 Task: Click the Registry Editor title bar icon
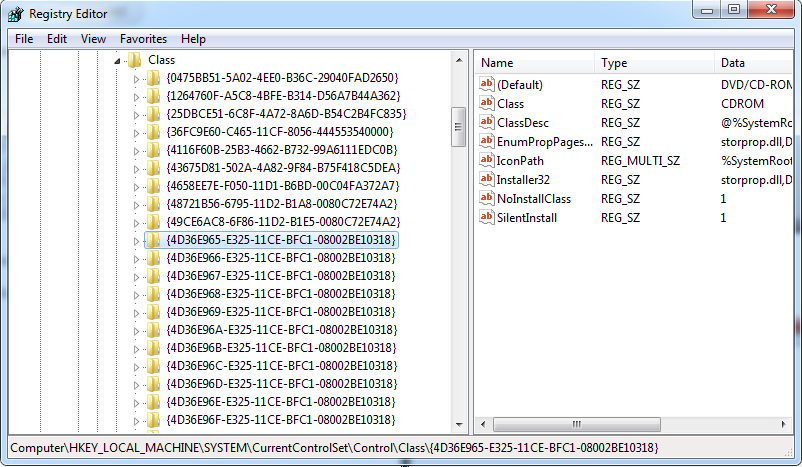14,13
